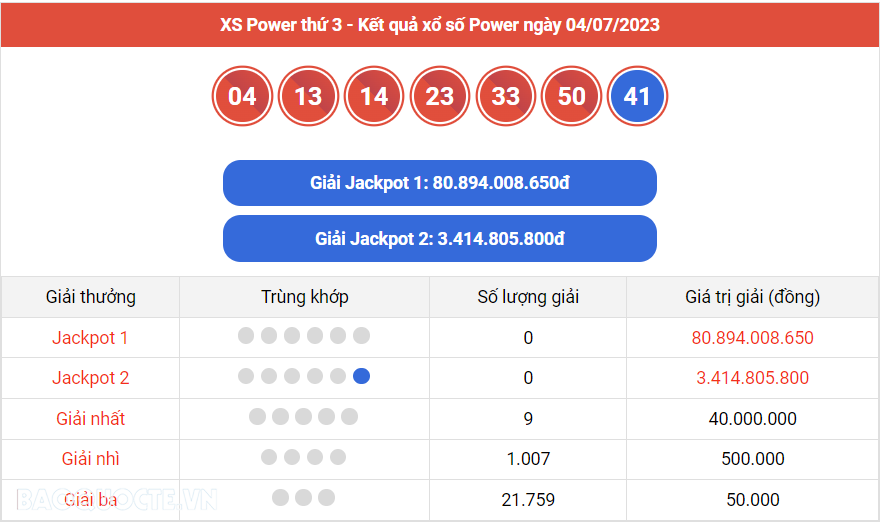The height and width of the screenshot is (523, 880).
Task: Click the Giá trị giải (đồng) header
Action: 753,297
